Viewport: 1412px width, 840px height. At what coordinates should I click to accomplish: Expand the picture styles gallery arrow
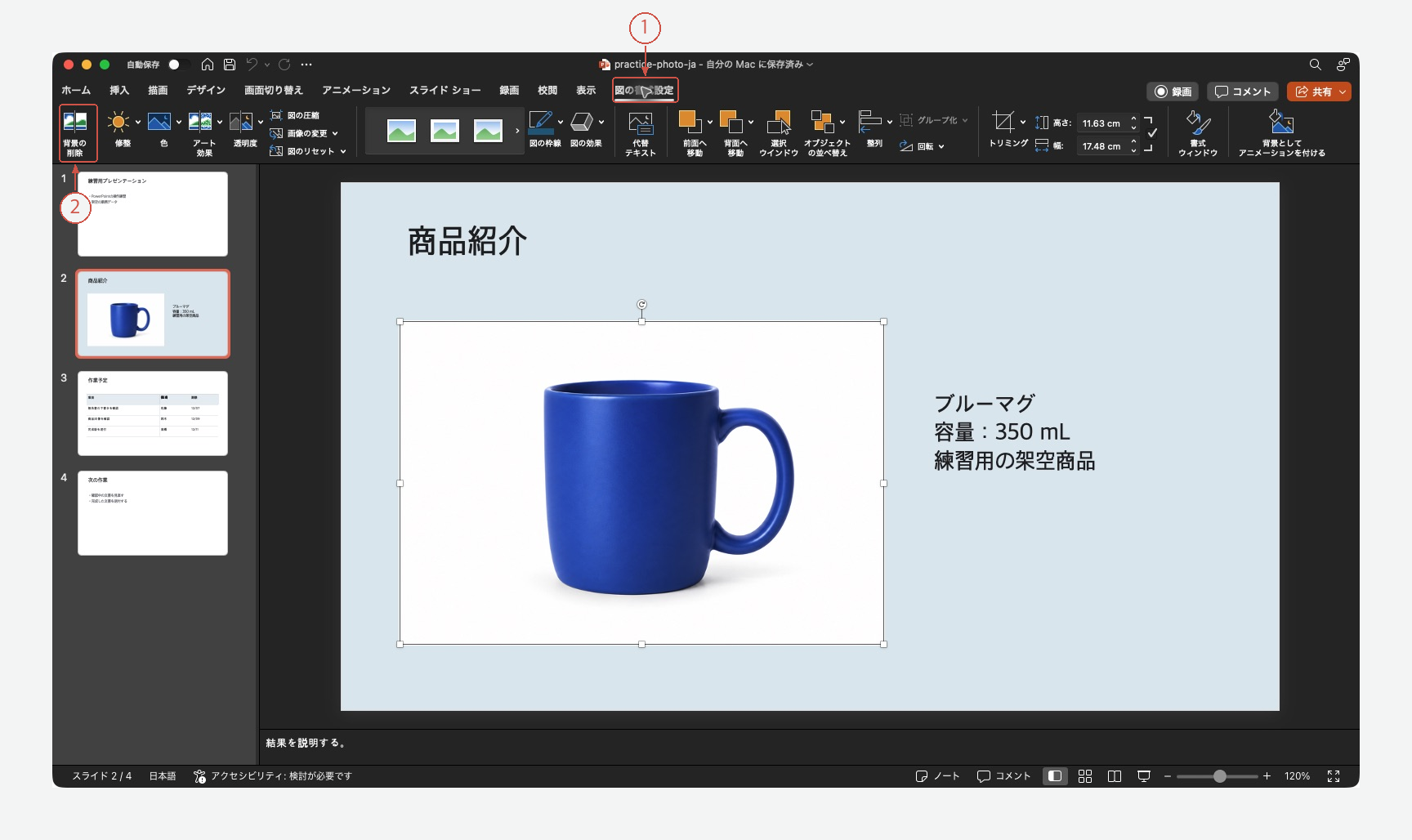(517, 131)
